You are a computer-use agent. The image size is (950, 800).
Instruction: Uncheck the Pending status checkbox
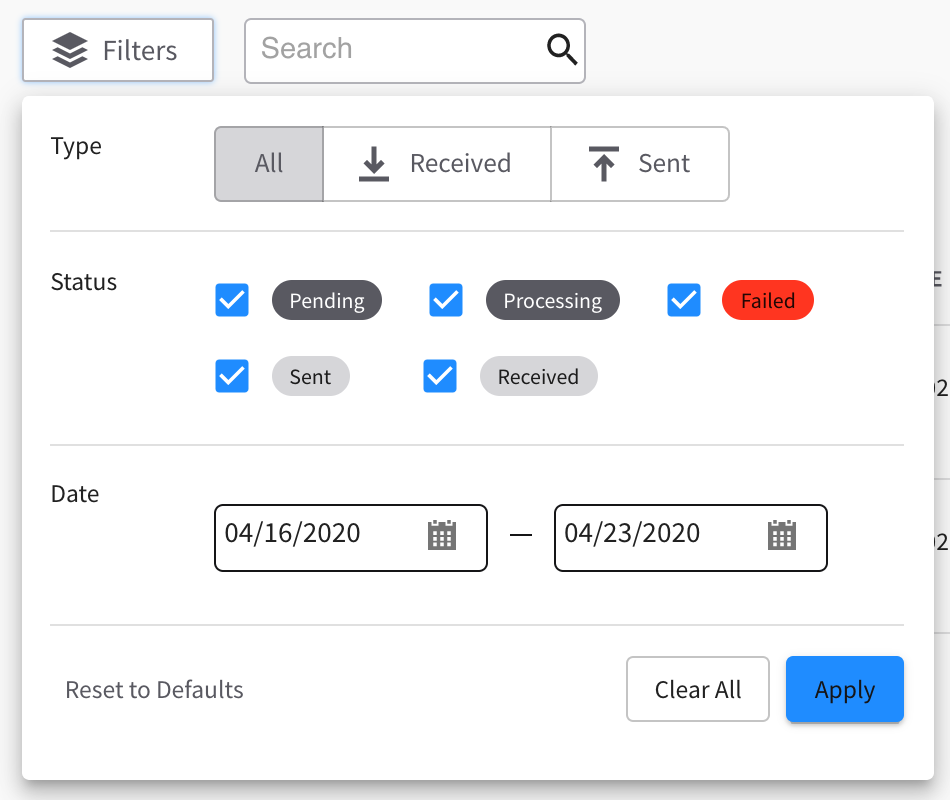tap(232, 300)
